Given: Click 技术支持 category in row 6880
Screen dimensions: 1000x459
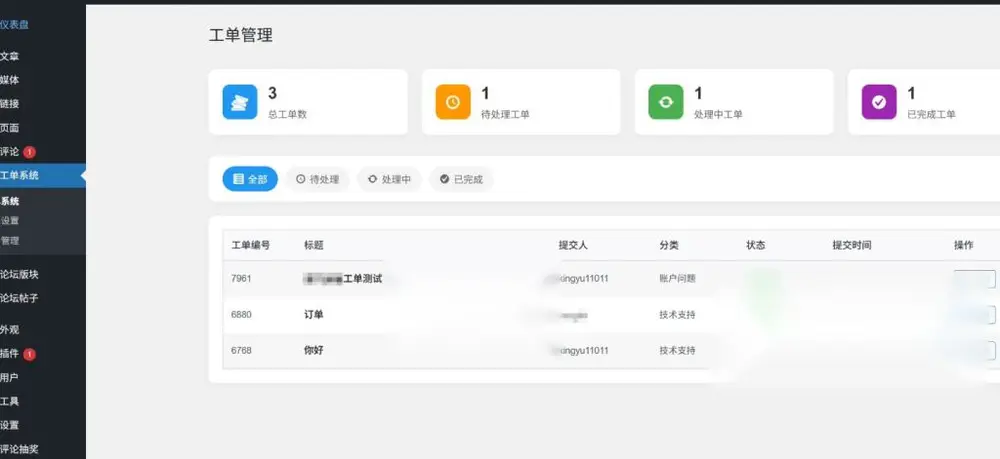Looking at the screenshot, I should (677, 314).
